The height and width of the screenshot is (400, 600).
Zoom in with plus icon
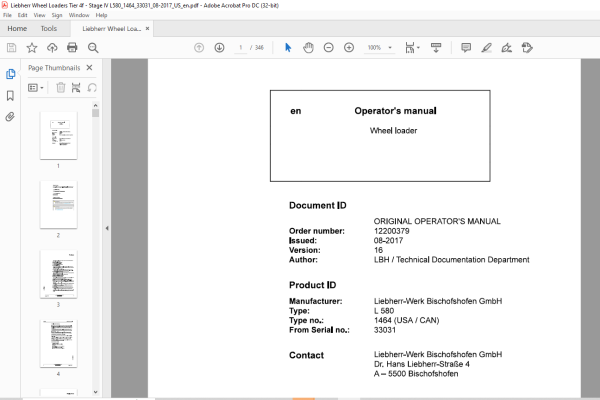click(x=349, y=48)
